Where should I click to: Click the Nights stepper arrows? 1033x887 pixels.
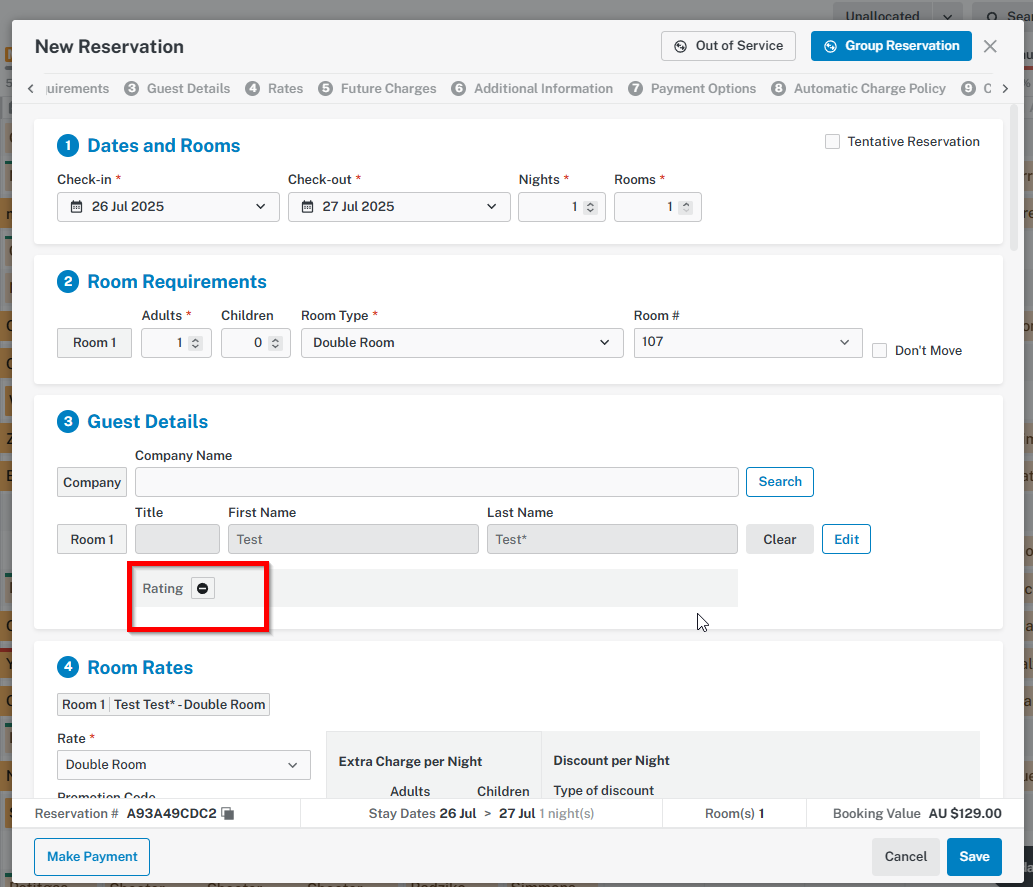590,207
